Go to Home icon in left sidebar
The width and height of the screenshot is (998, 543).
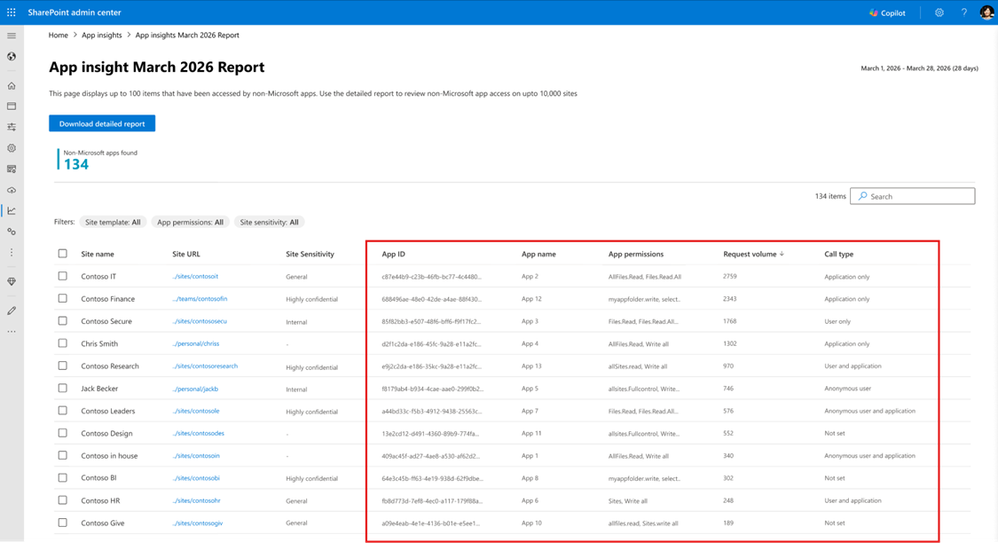pyautogui.click(x=11, y=85)
